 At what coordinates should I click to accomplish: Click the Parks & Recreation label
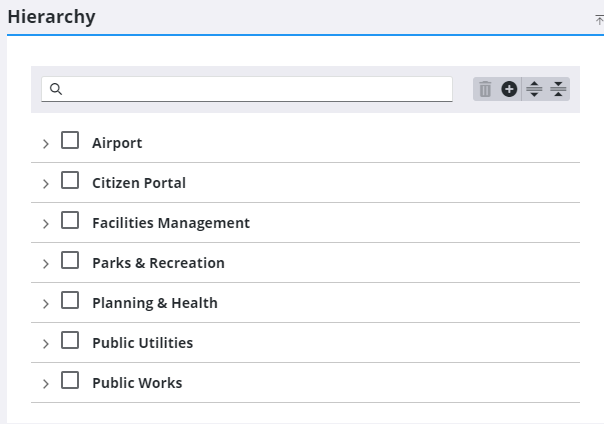point(158,263)
